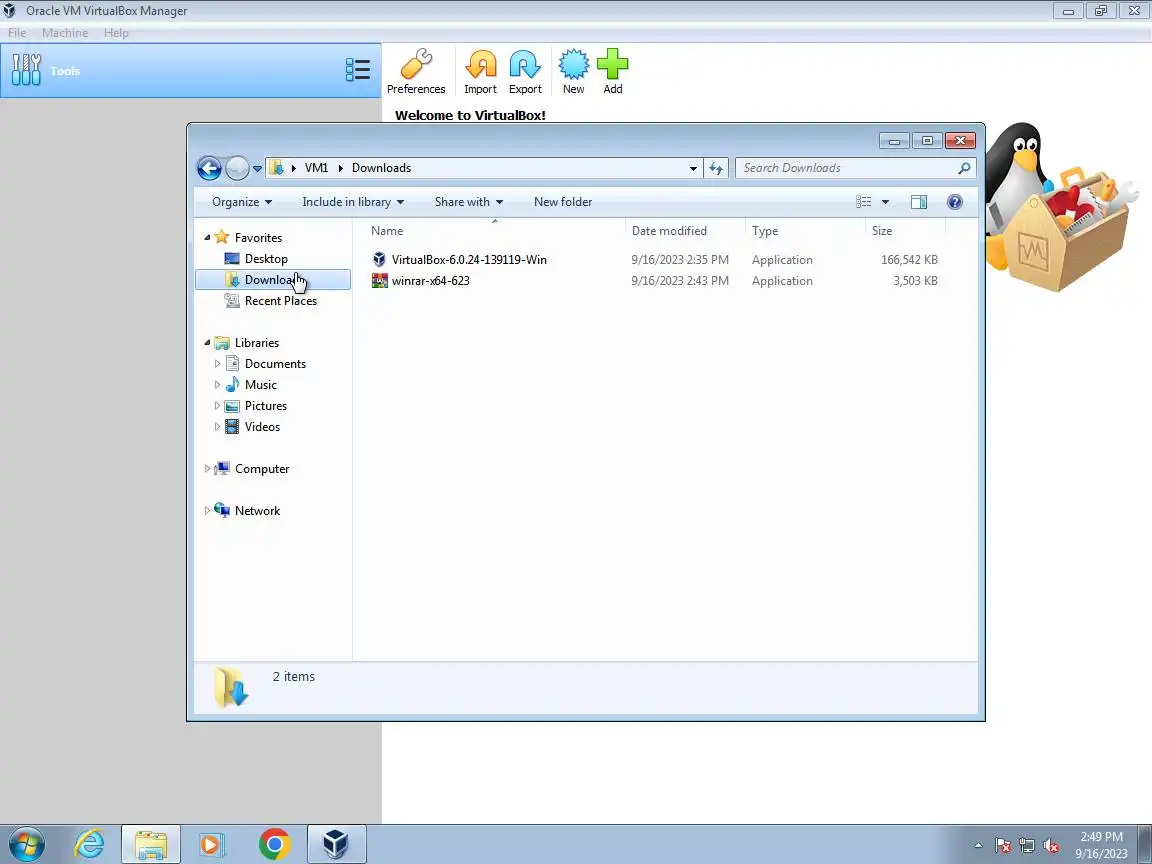Create a New folder
This screenshot has height=864, width=1152.
[563, 202]
